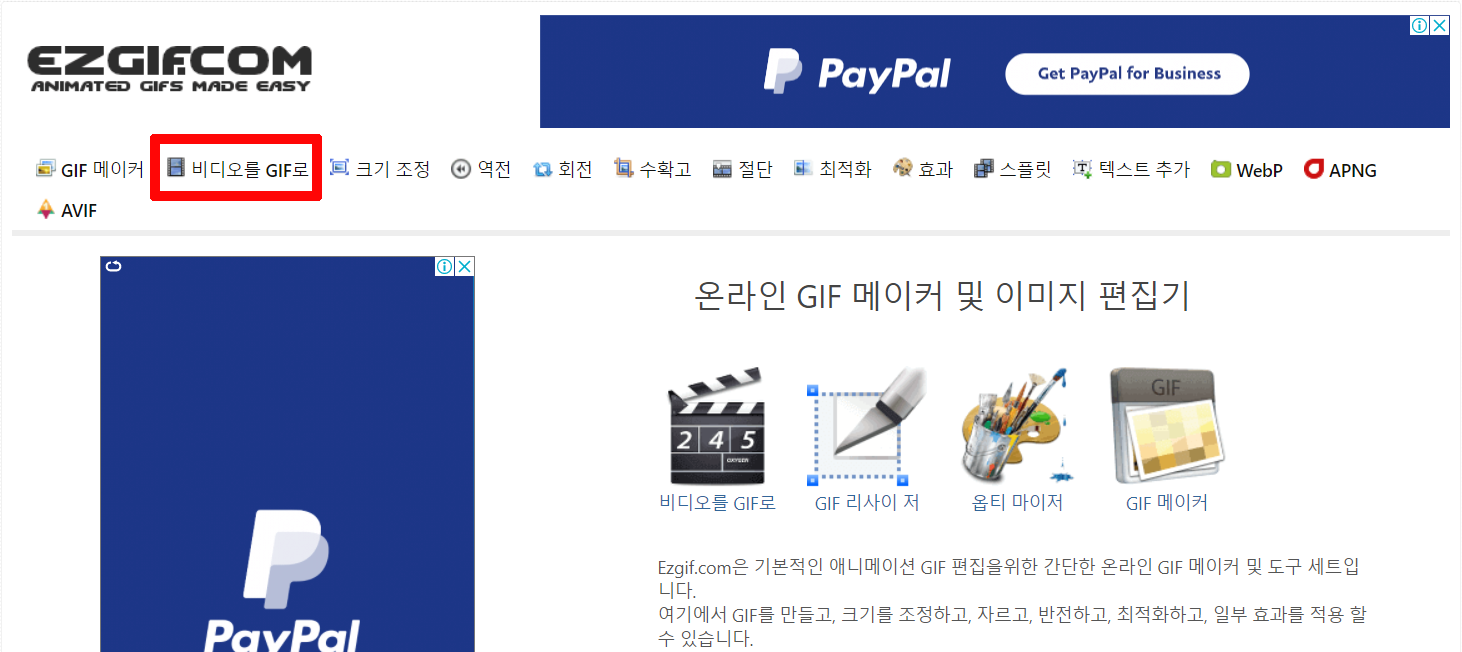Click the Ezgif.com은 기본적인 description paragraph
The width and height of the screenshot is (1462, 652).
tap(1012, 603)
